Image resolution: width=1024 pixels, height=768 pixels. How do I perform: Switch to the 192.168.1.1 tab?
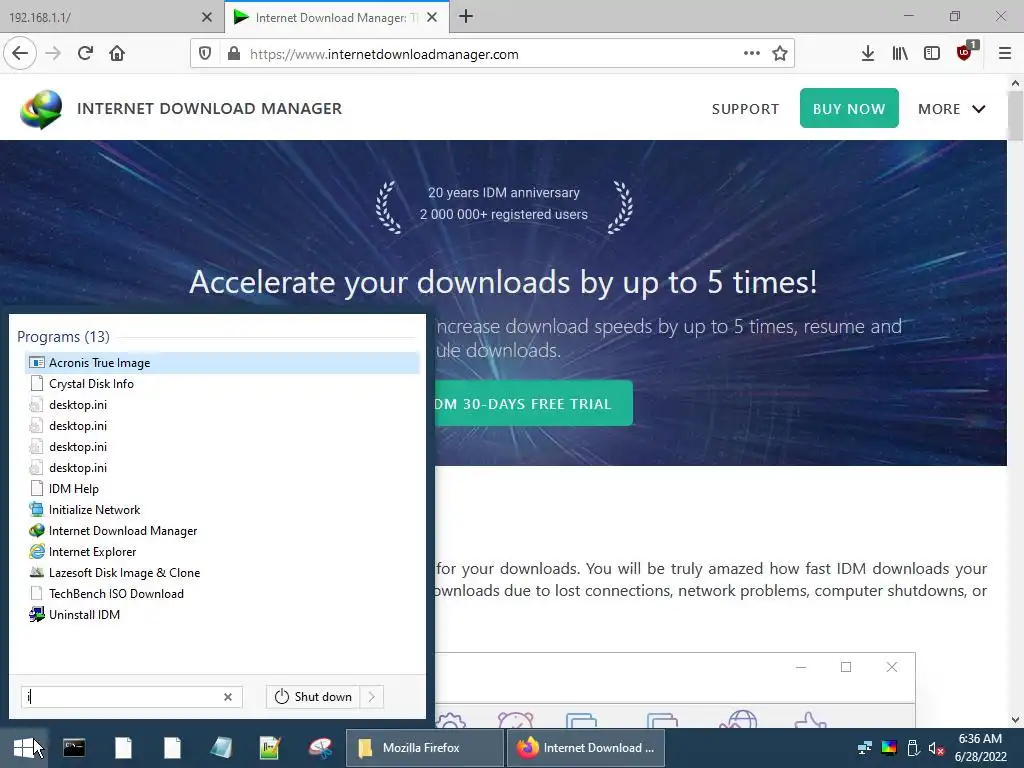98,18
